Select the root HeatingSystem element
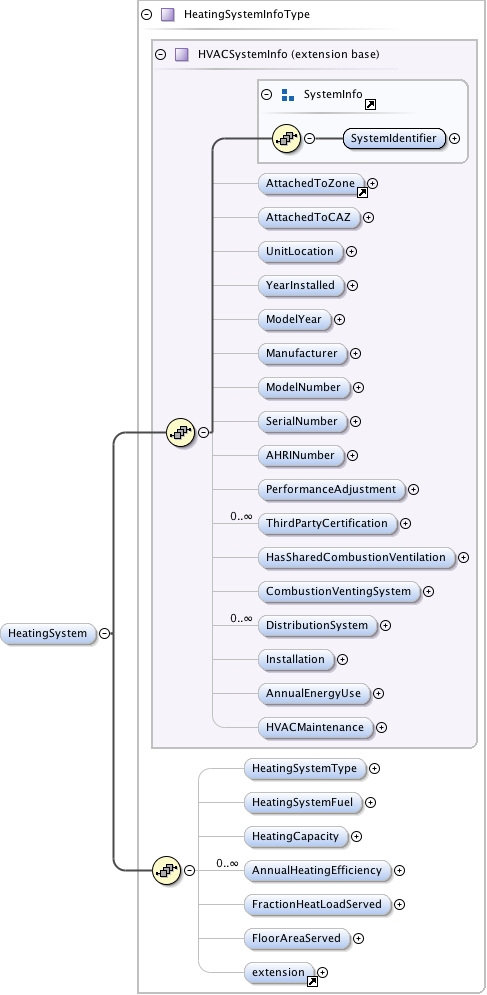Image resolution: width=487 pixels, height=995 pixels. coord(48,633)
